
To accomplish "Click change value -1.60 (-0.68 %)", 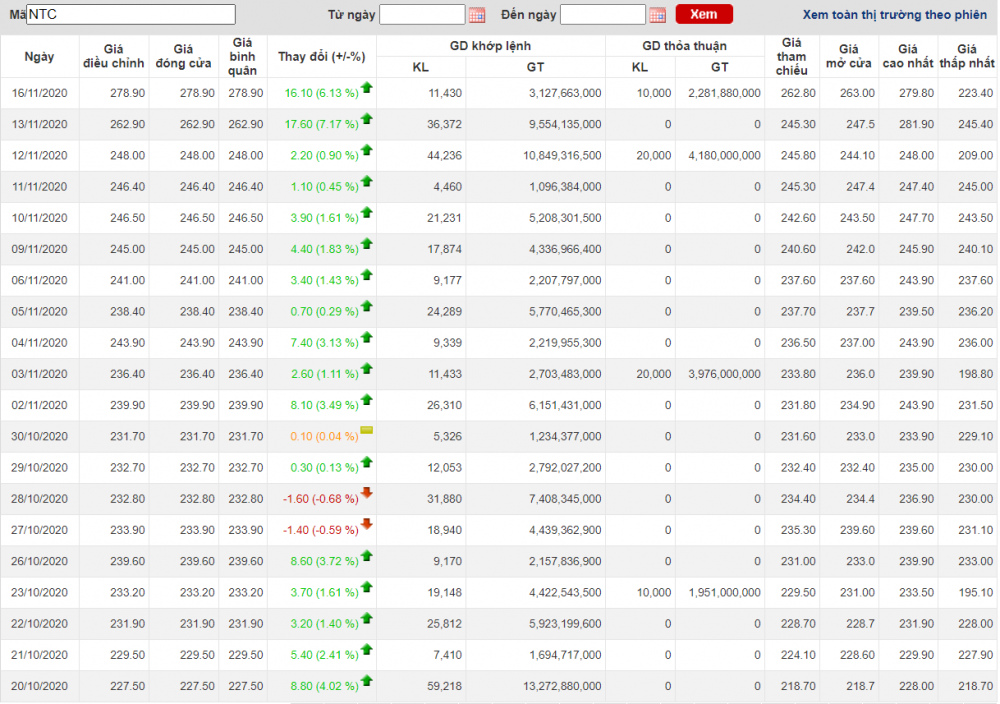I will coord(321,499).
